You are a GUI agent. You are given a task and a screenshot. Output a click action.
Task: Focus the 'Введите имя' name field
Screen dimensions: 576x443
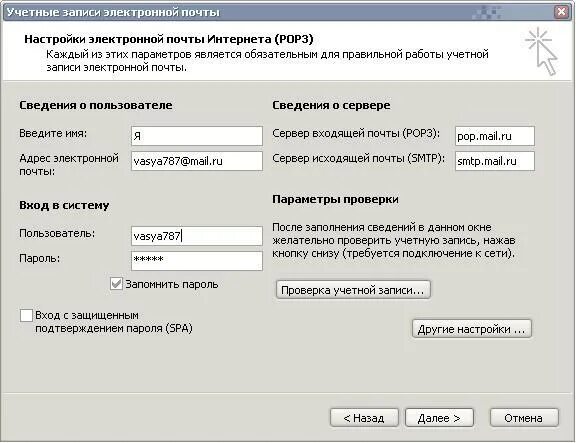pos(197,136)
